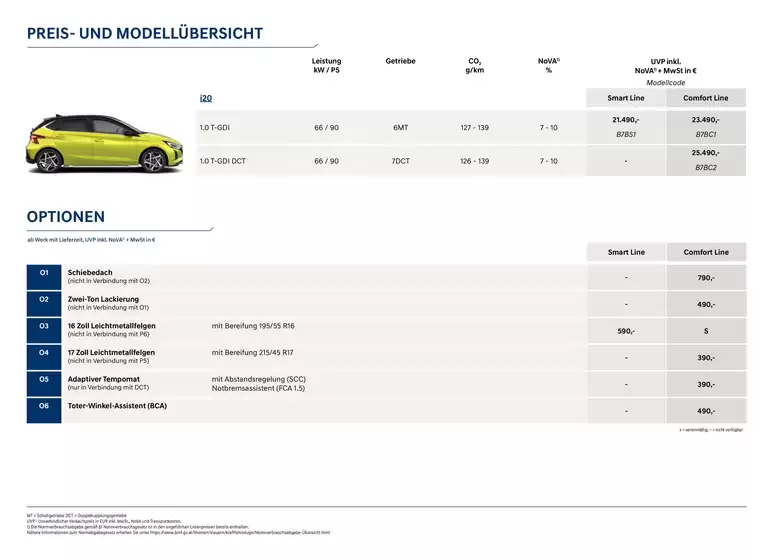Select the 25.490,- DCT Comfort Line price
This screenshot has height=560, width=773.
[705, 153]
